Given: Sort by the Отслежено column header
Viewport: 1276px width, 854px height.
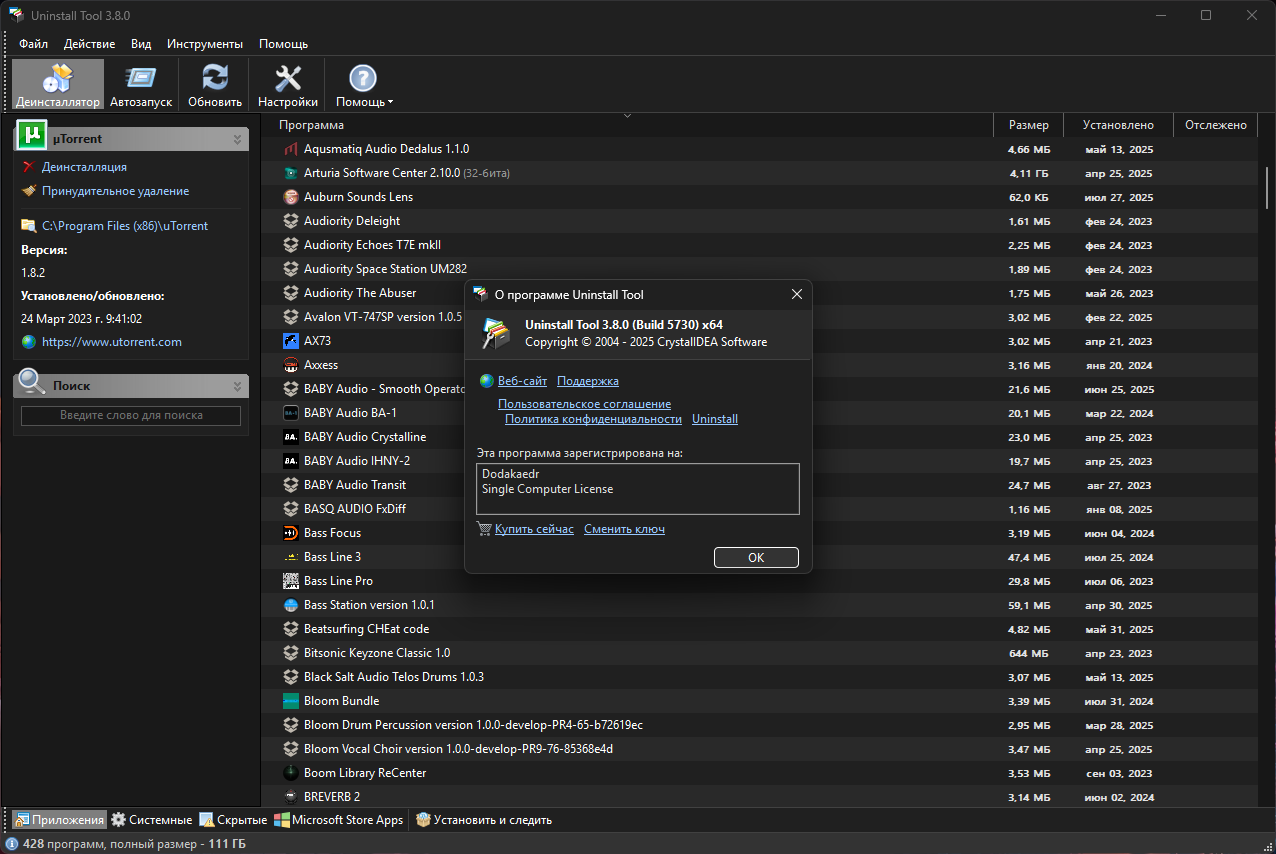Looking at the screenshot, I should (1215, 125).
